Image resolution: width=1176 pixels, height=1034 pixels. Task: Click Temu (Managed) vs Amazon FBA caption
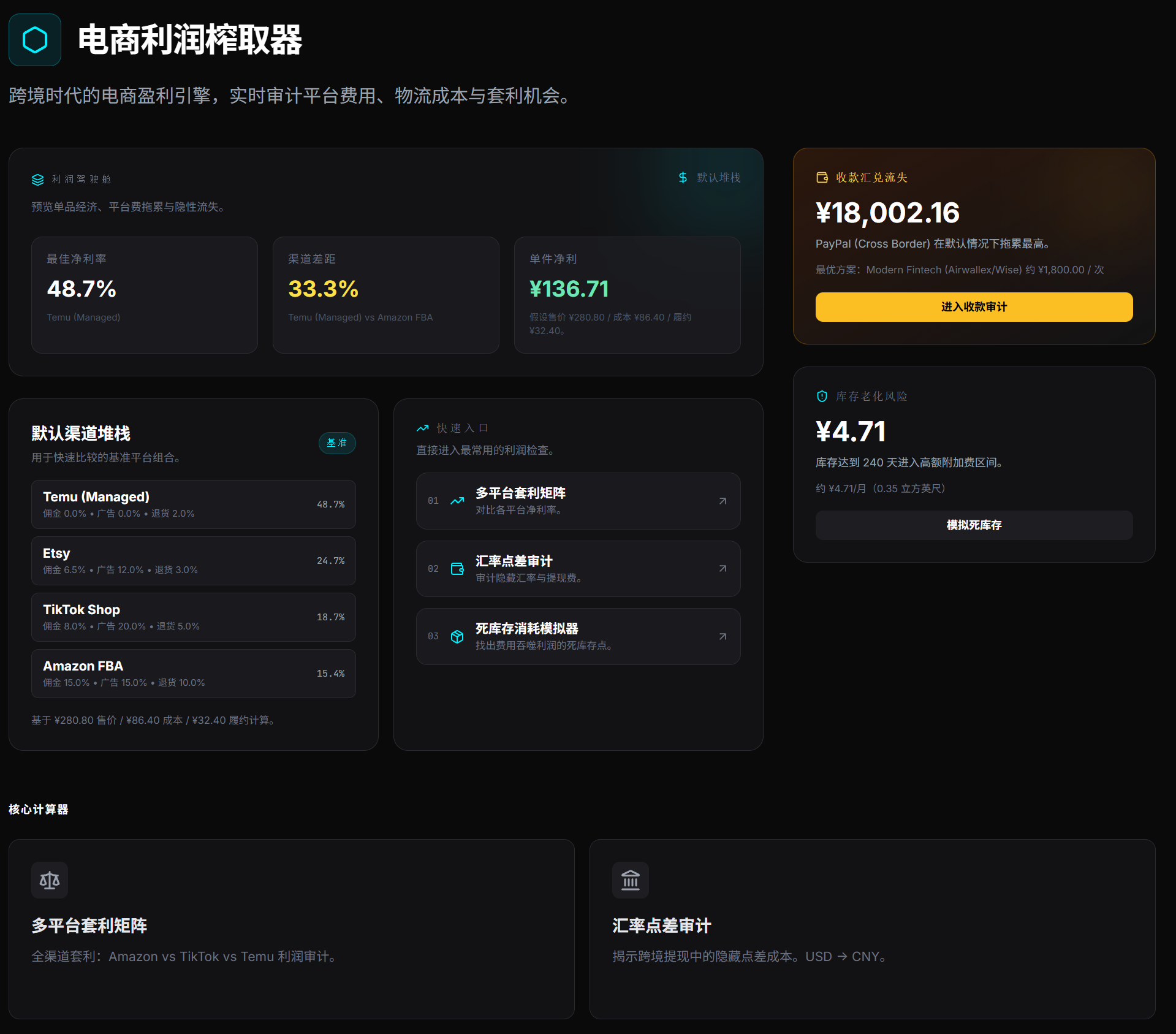pyautogui.click(x=360, y=317)
